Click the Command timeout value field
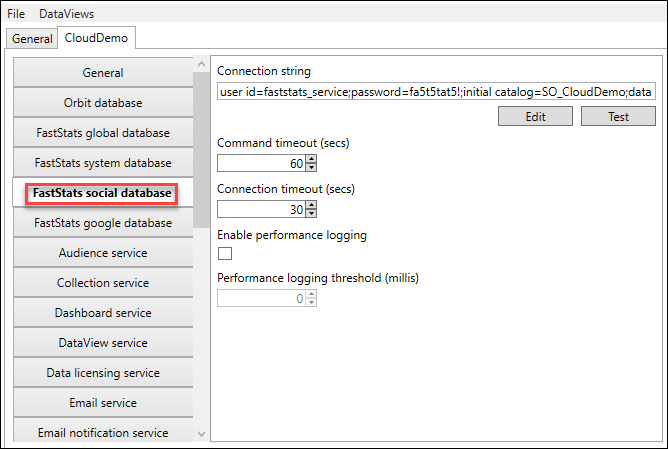This screenshot has width=668, height=449. 262,163
